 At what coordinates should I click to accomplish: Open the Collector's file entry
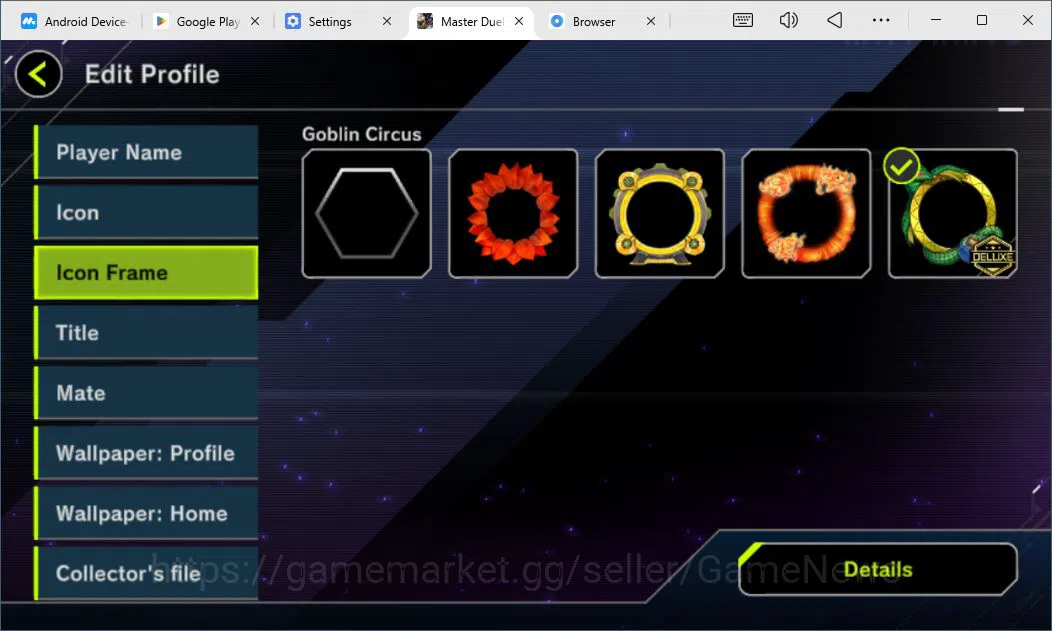tap(146, 573)
